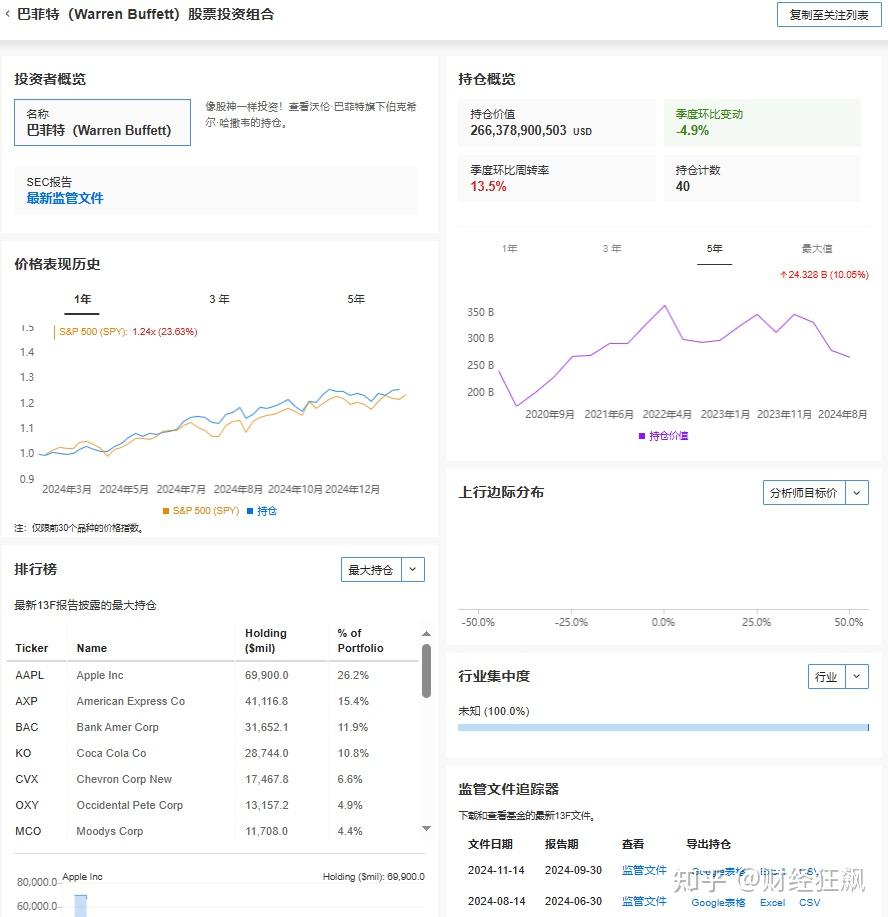The width and height of the screenshot is (888, 917).
Task: Click the 未知 (100.0%) industry bar
Action: 663,728
